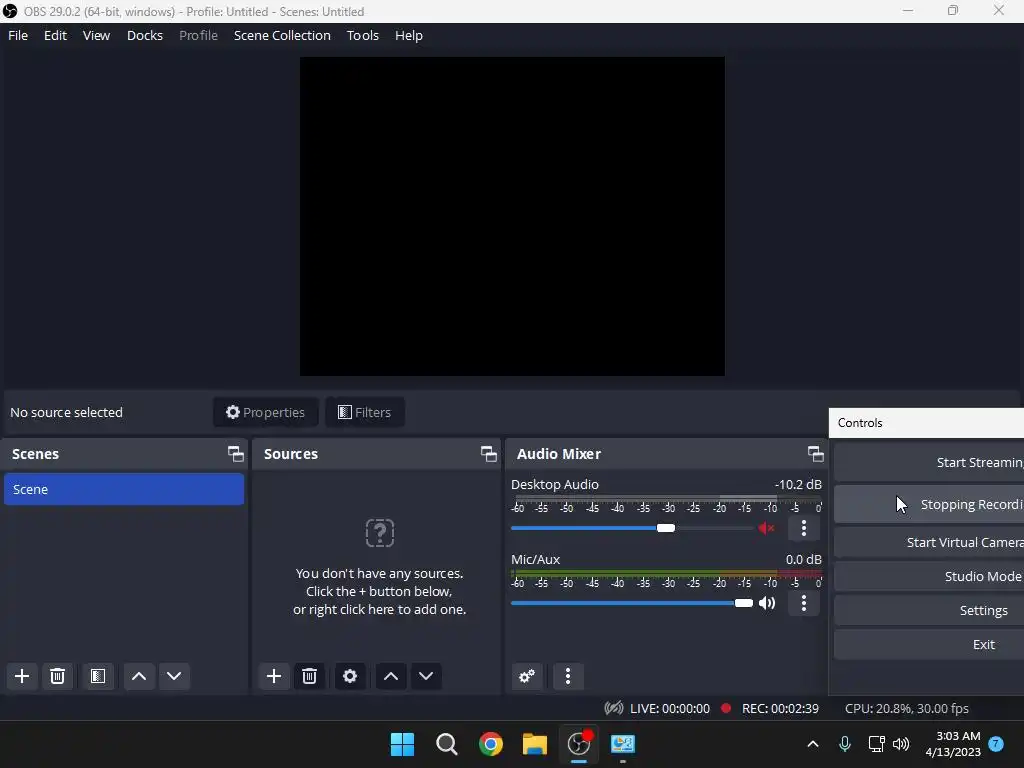Click Start Streaming in Controls
Viewport: 1024px width, 768px height.
[x=929, y=462]
